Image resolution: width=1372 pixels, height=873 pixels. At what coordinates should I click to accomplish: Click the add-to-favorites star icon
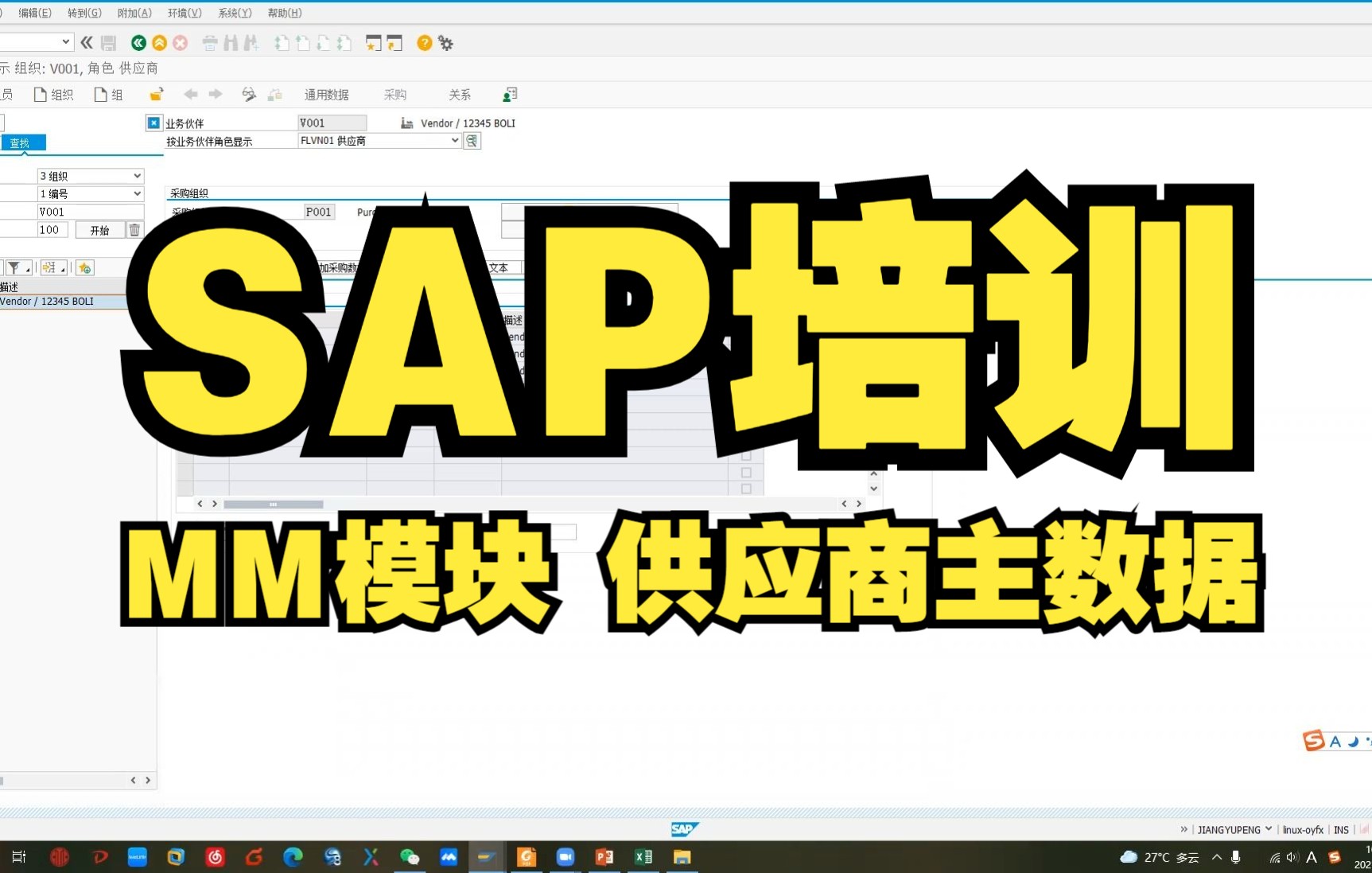point(84,267)
